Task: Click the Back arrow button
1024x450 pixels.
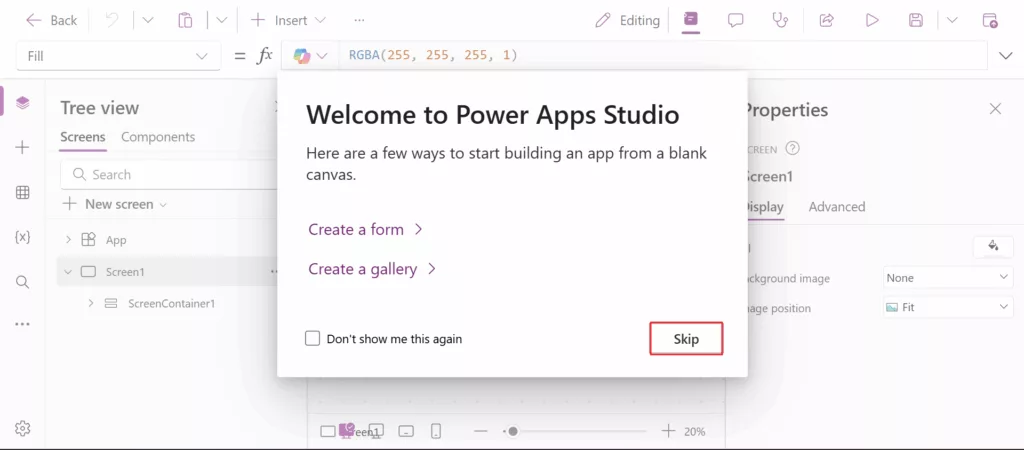Action: pos(51,20)
